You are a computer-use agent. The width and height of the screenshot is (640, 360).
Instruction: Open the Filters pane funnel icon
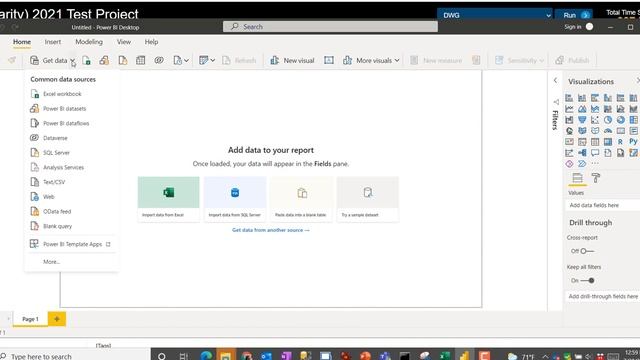556,102
